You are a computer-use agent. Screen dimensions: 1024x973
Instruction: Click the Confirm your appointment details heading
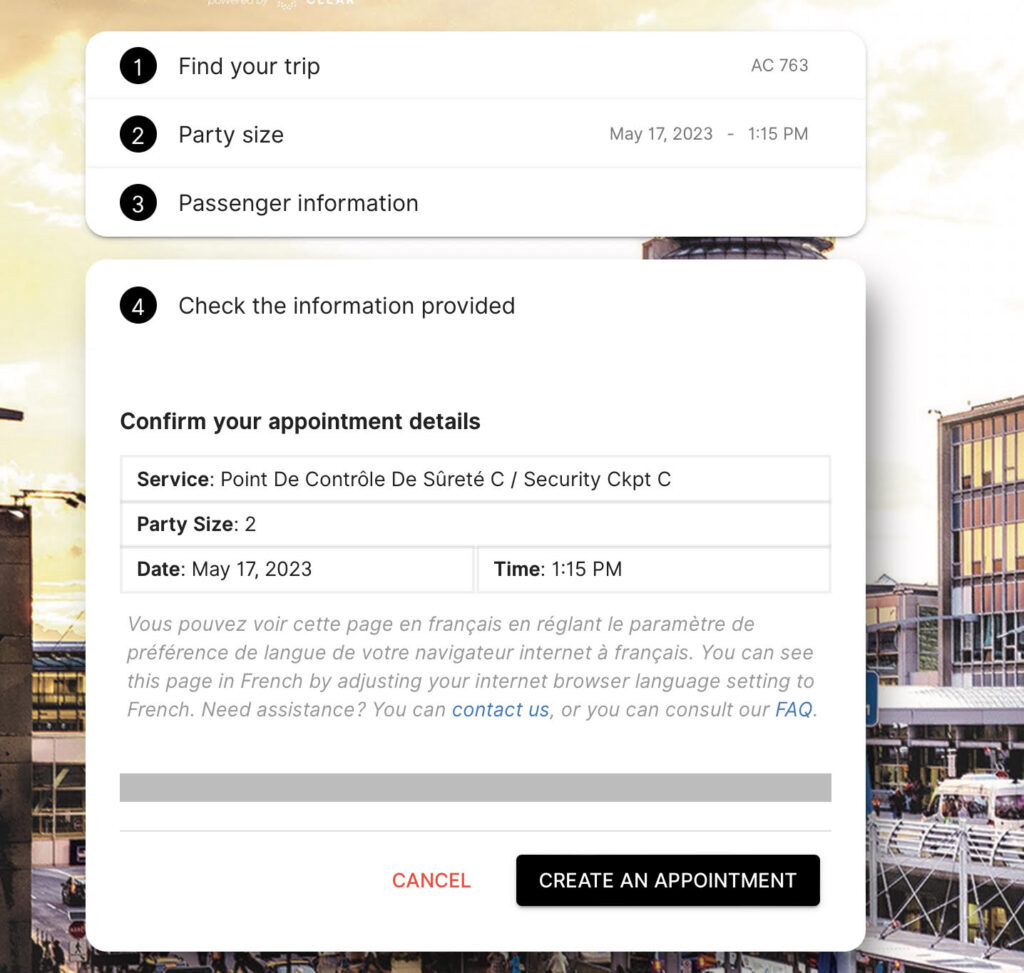coord(300,421)
